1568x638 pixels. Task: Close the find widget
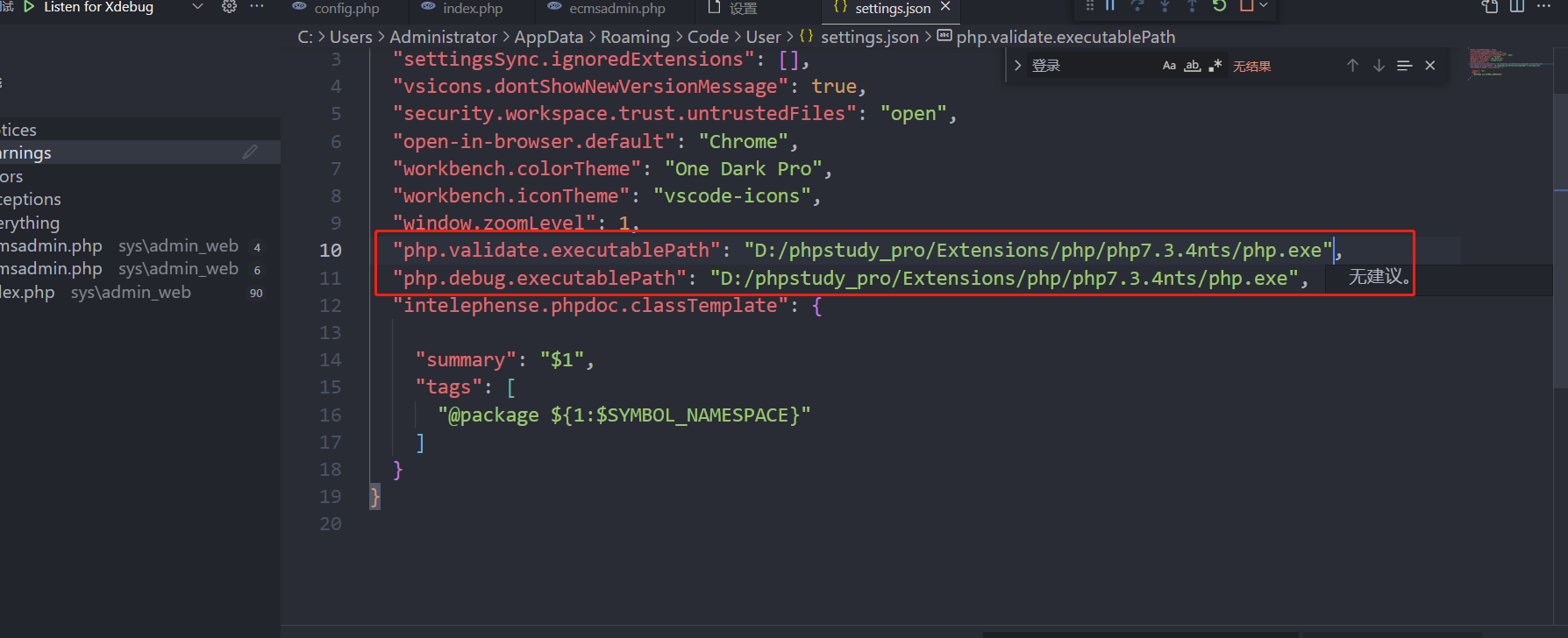tap(1430, 66)
